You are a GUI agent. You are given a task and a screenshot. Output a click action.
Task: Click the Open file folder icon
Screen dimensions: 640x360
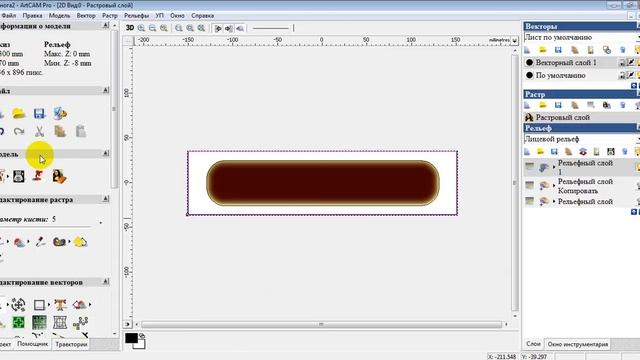pyautogui.click(x=19, y=113)
